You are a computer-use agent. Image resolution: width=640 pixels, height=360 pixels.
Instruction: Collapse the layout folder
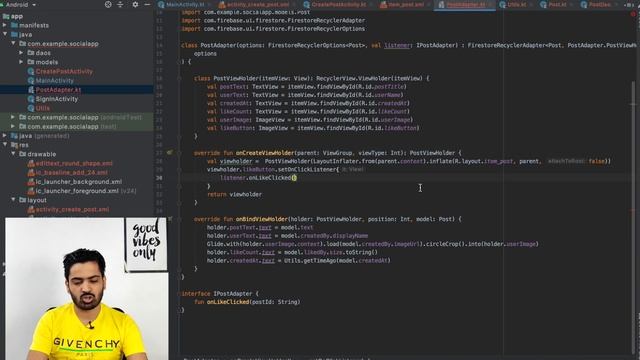click(x=13, y=200)
